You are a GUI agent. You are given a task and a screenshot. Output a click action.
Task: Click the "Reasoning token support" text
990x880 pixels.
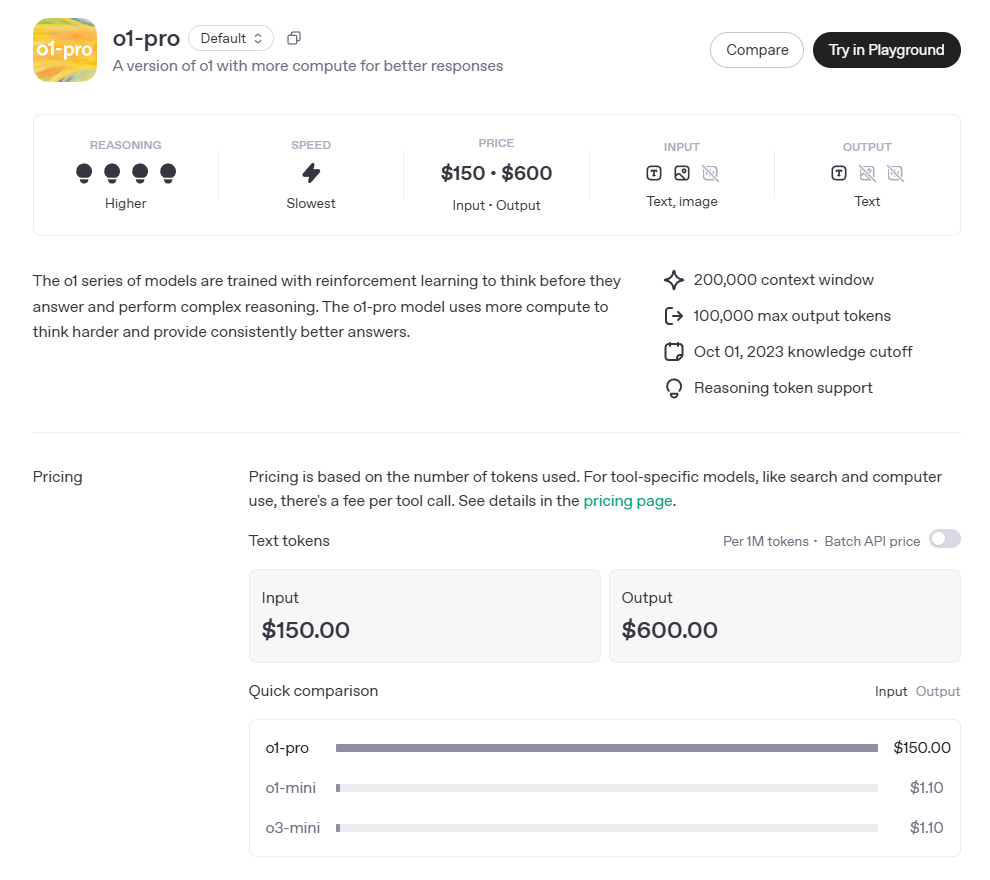point(783,388)
